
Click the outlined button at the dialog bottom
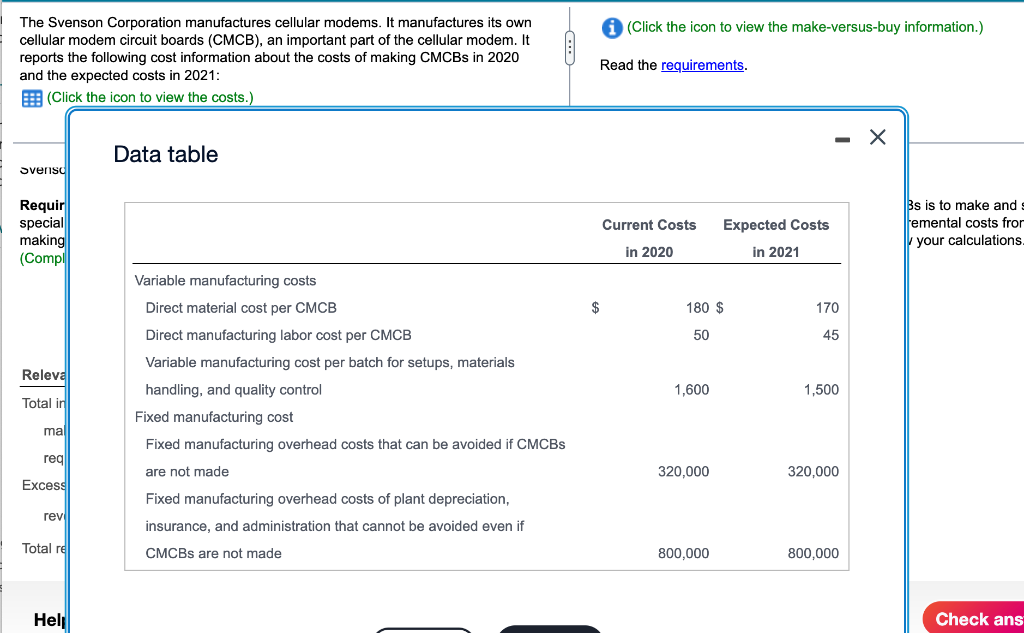424,630
